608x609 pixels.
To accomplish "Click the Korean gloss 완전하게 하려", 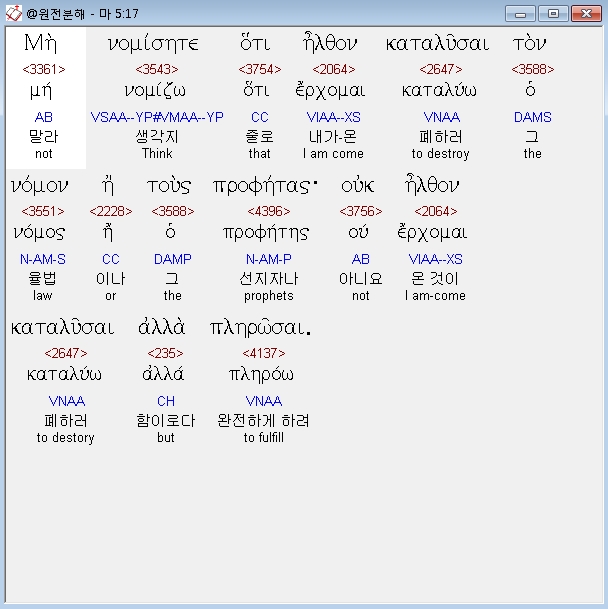I will click(x=263, y=421).
